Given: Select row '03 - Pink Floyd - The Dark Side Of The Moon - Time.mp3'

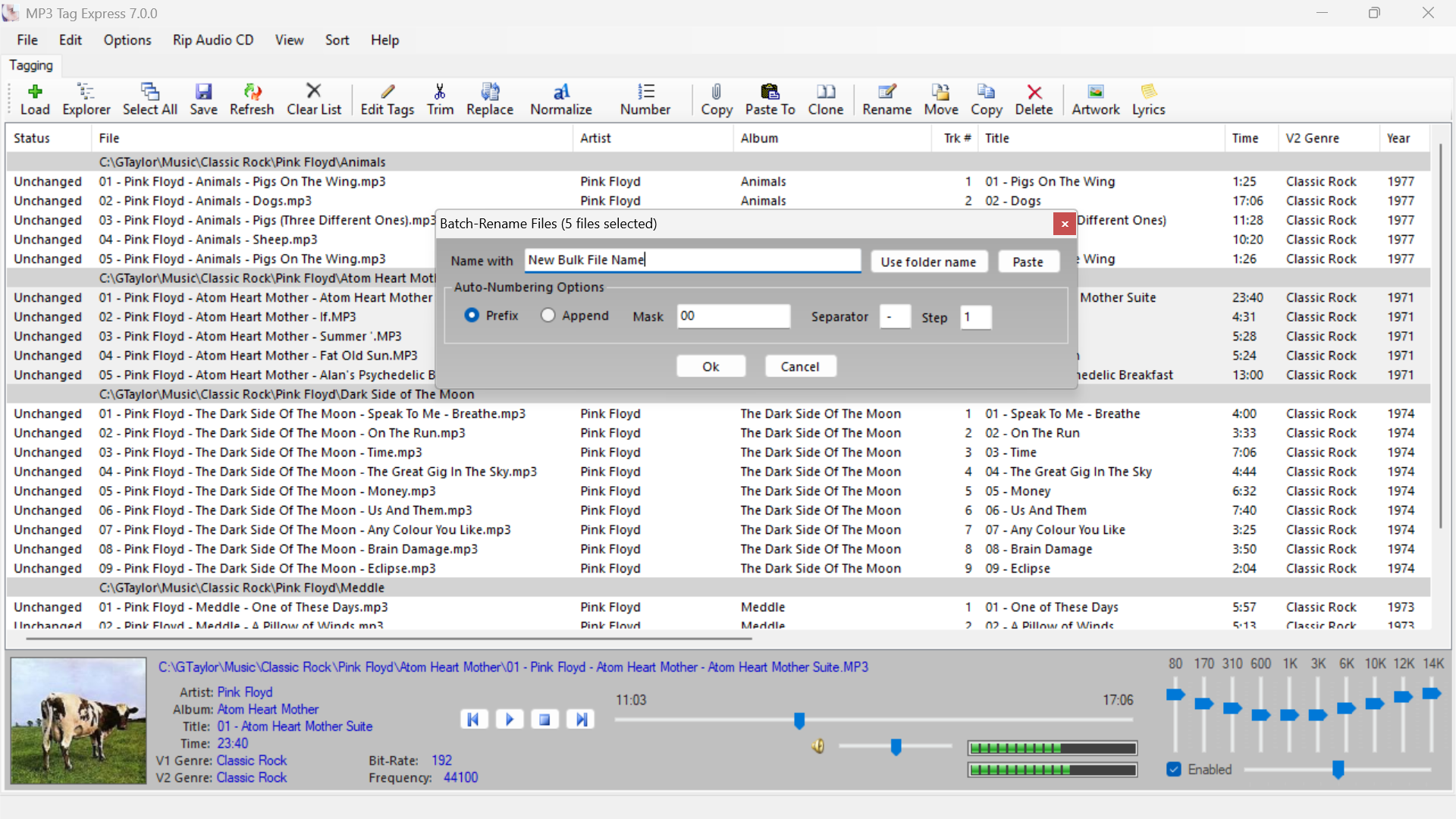Looking at the screenshot, I should click(x=718, y=452).
